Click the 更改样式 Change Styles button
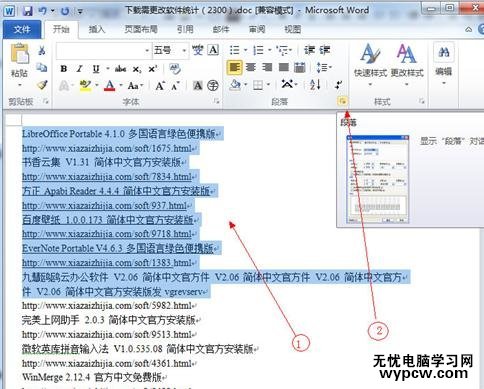 tap(407, 65)
